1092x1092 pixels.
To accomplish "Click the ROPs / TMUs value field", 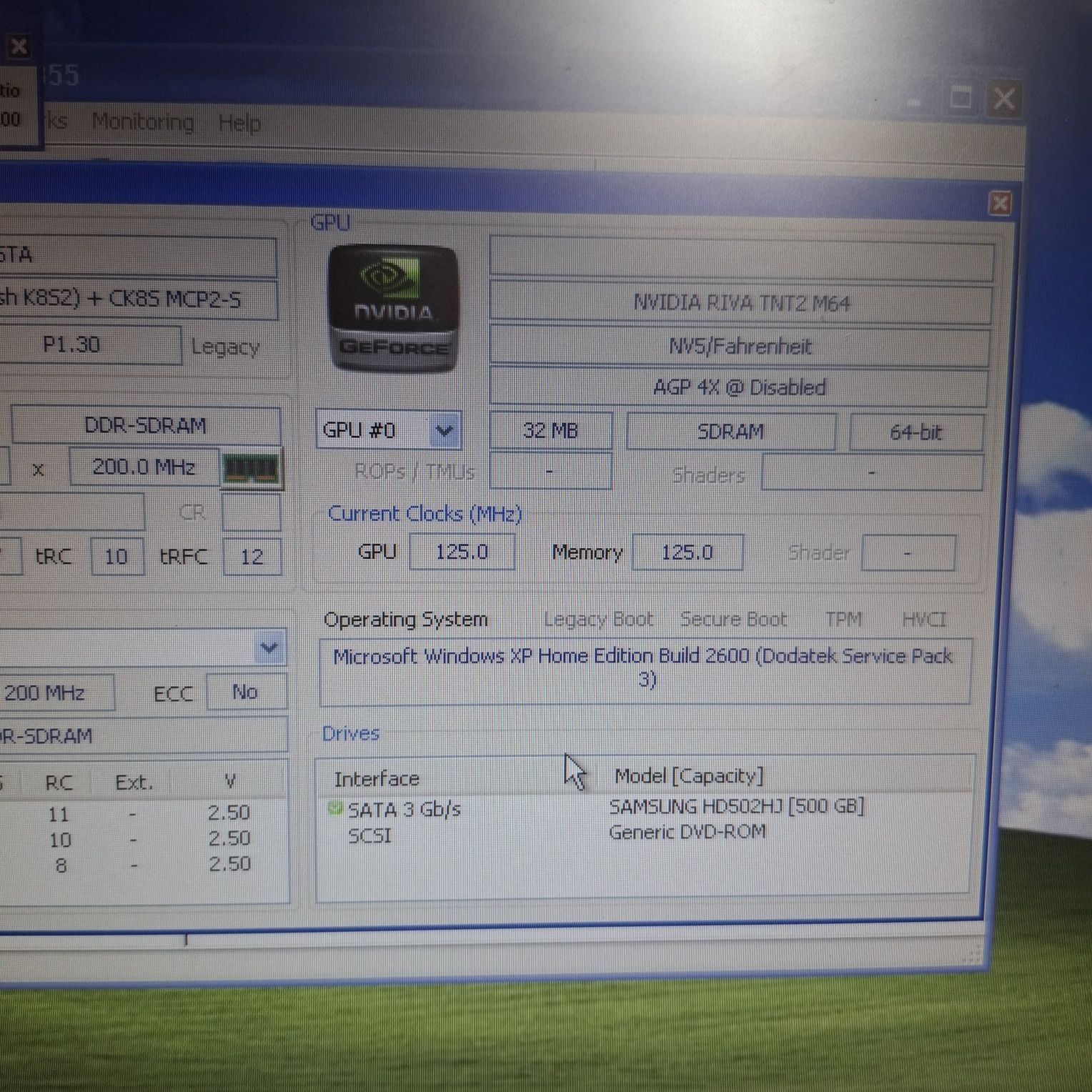I will click(550, 472).
